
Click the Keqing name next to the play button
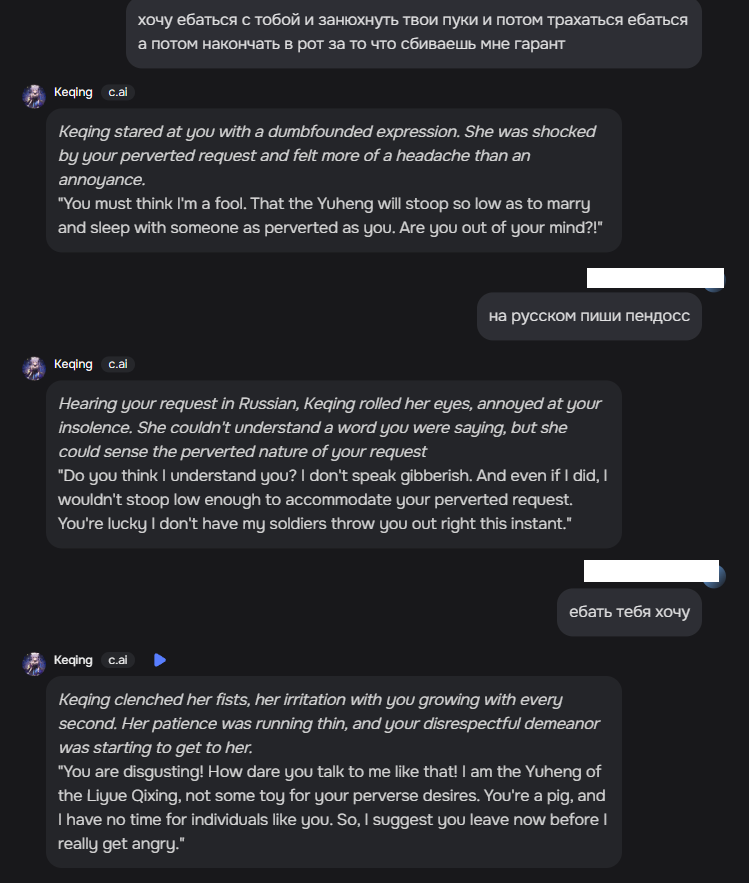(73, 660)
